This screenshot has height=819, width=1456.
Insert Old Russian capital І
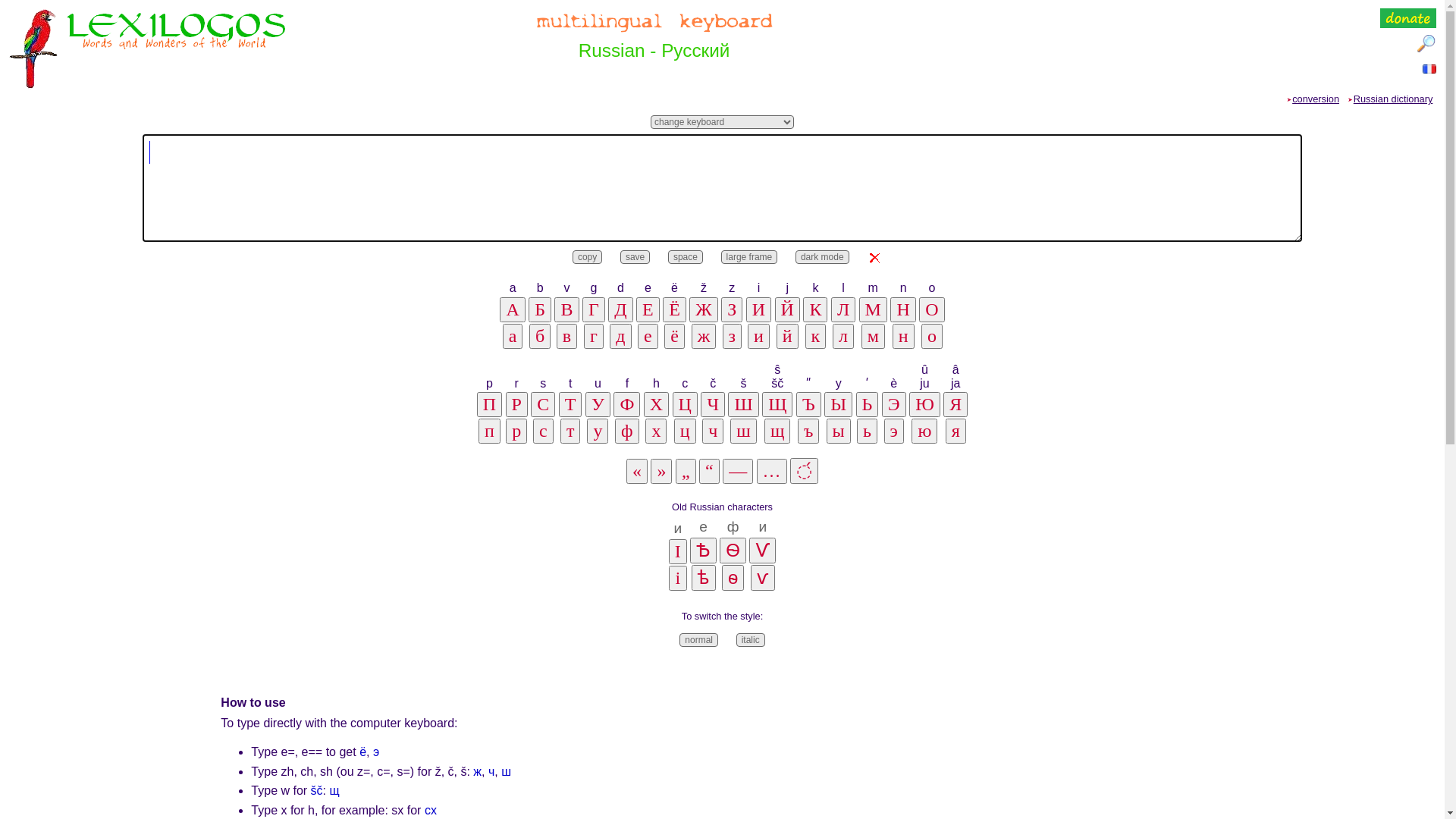(678, 551)
